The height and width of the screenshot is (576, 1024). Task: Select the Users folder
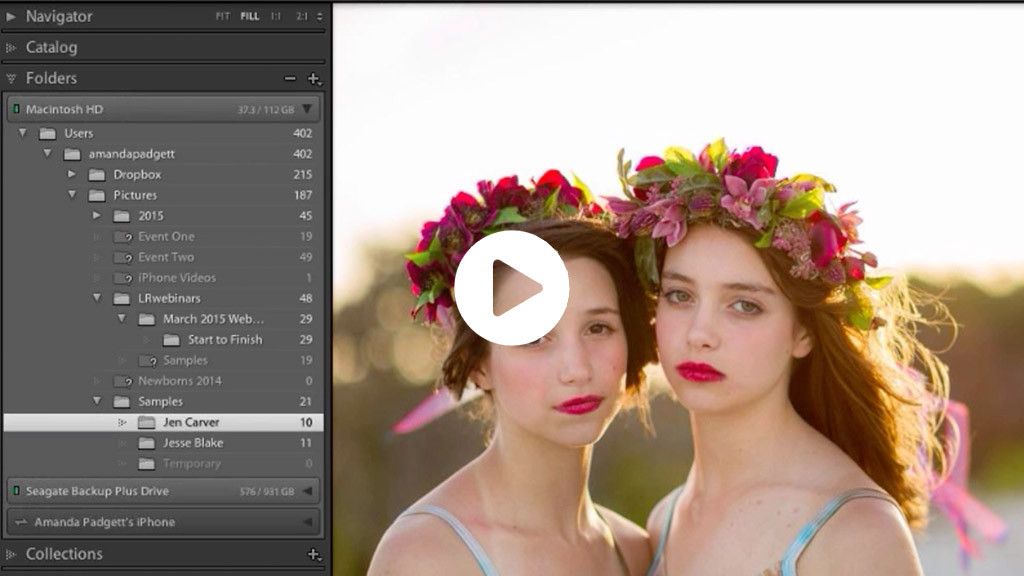(163, 133)
